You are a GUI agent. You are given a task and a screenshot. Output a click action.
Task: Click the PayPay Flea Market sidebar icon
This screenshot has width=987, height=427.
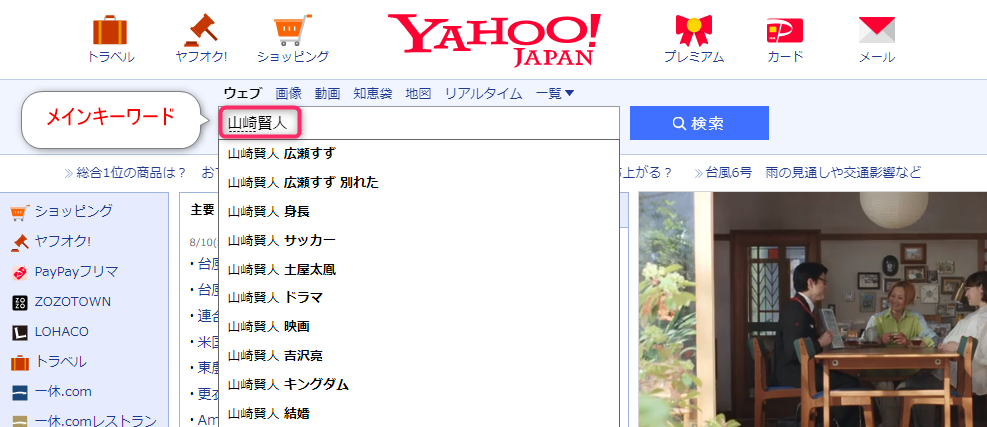tap(19, 272)
